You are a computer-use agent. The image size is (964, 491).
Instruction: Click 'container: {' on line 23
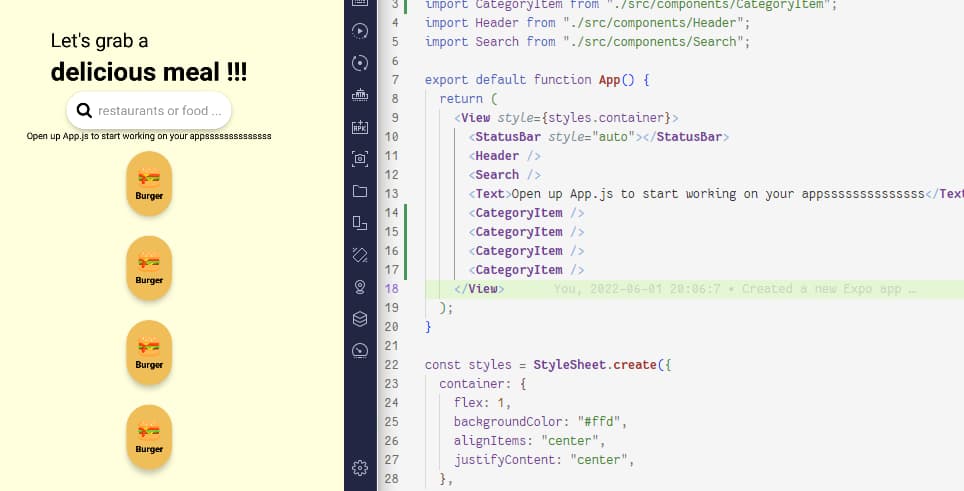[x=483, y=383]
